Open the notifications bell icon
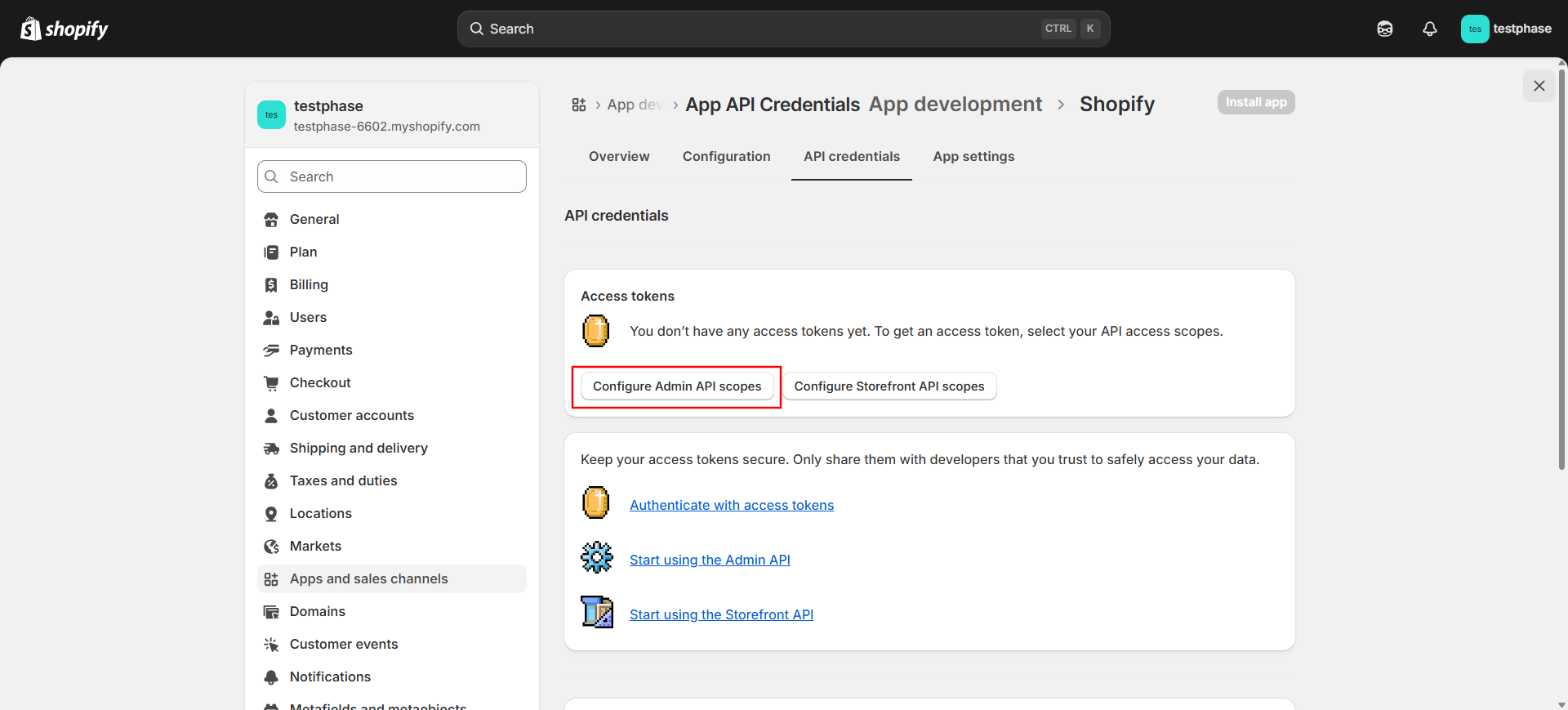The height and width of the screenshot is (710, 1568). pyautogui.click(x=1430, y=29)
